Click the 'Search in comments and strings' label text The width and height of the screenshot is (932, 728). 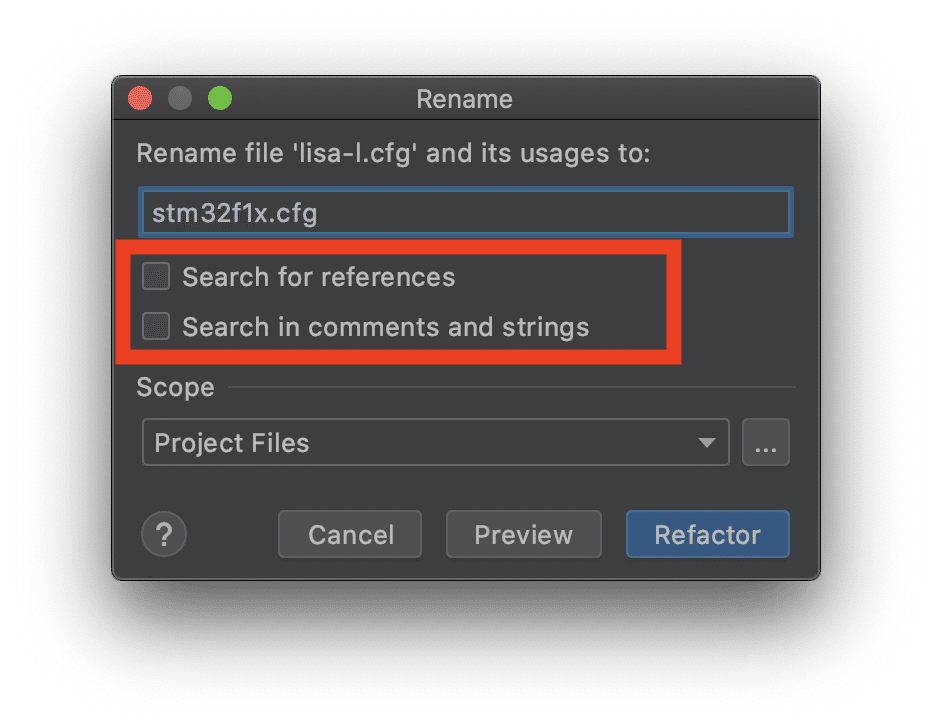385,327
